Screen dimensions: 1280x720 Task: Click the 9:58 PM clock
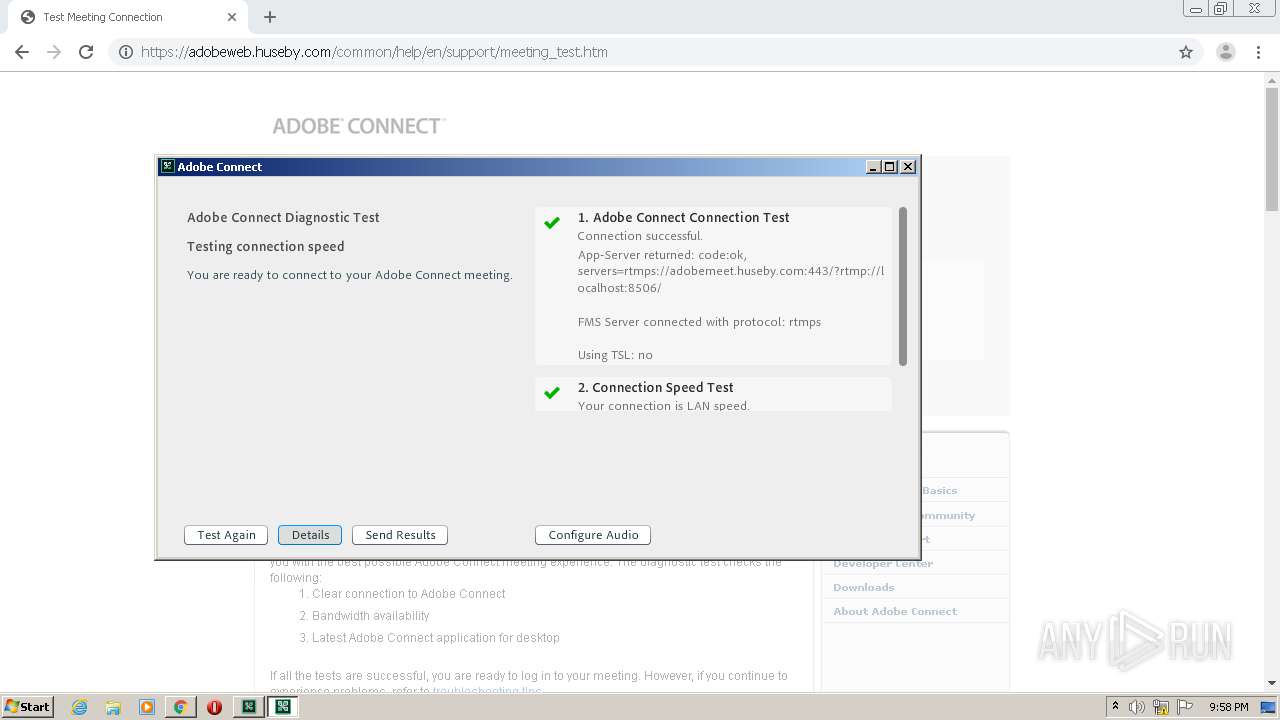coord(1228,707)
